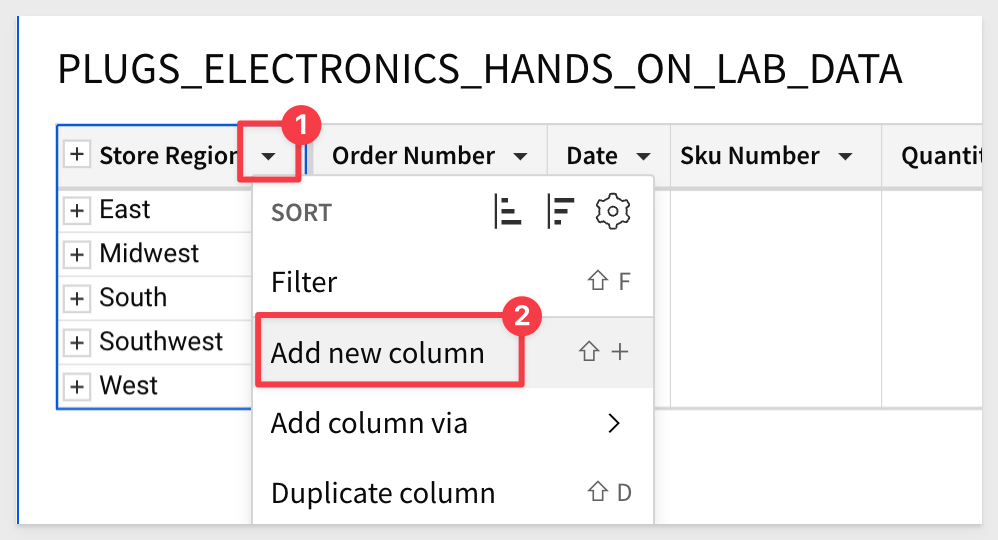
Task: Sort ascending using the sort icon
Action: point(508,211)
